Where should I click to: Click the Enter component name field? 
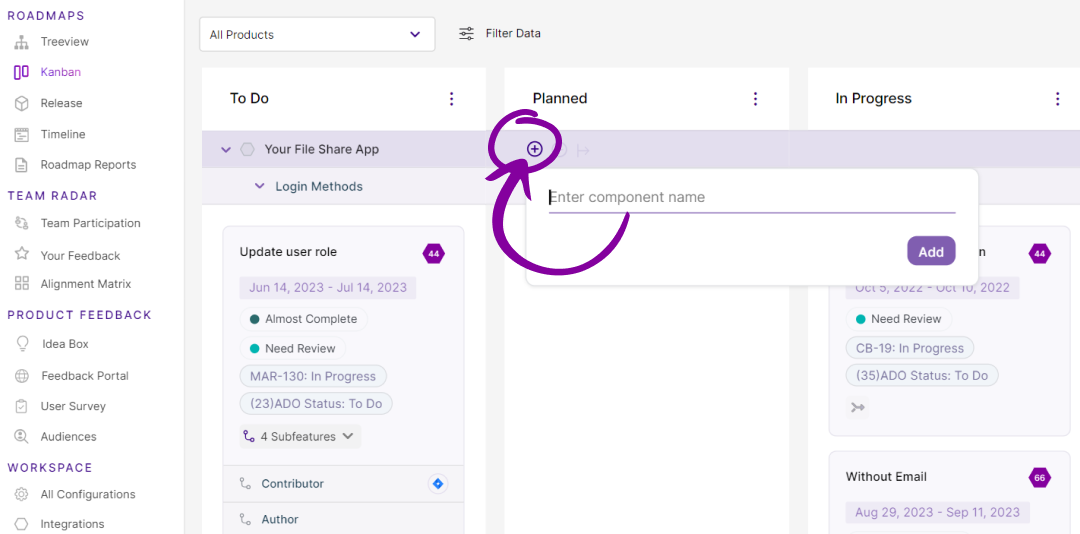tap(751, 198)
